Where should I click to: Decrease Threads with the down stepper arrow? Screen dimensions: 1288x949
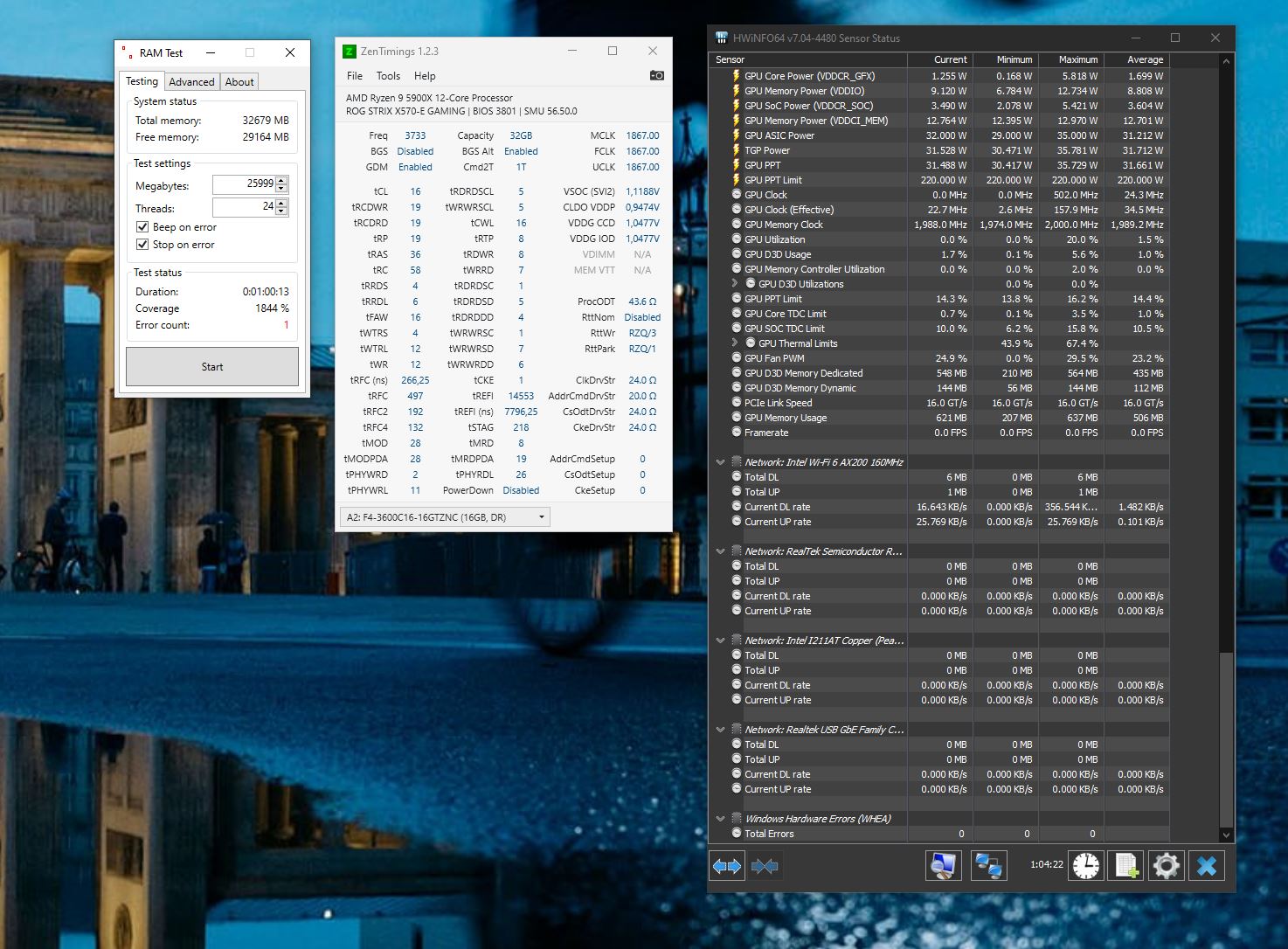click(281, 211)
